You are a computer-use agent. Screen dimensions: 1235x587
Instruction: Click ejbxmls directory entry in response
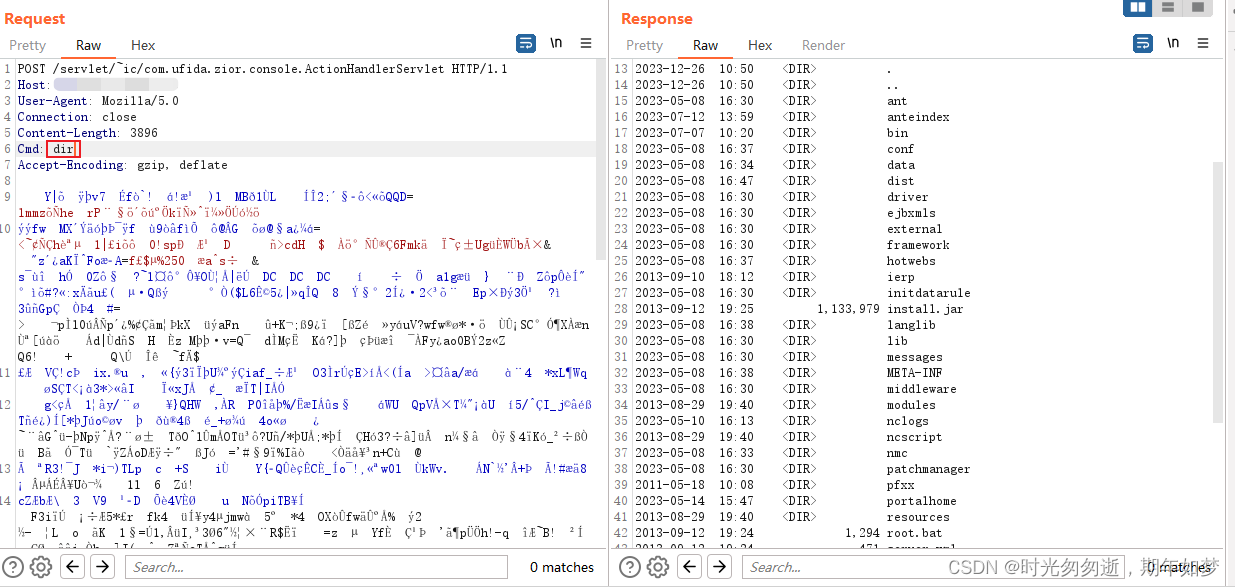coord(911,213)
